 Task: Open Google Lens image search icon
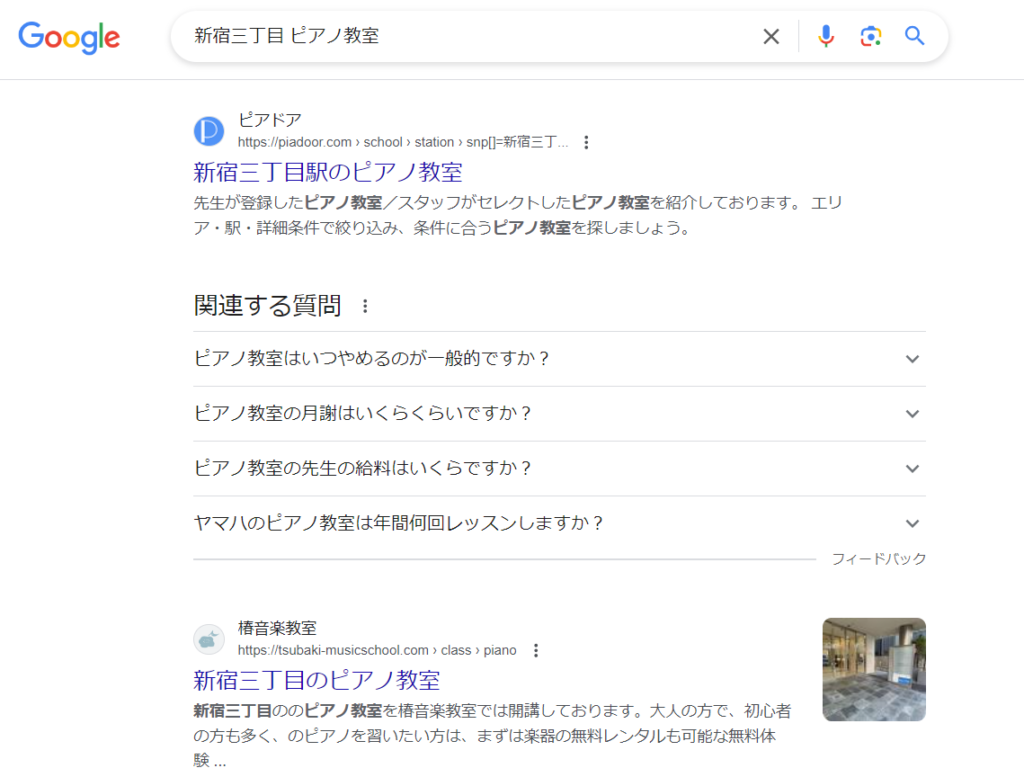pos(870,37)
